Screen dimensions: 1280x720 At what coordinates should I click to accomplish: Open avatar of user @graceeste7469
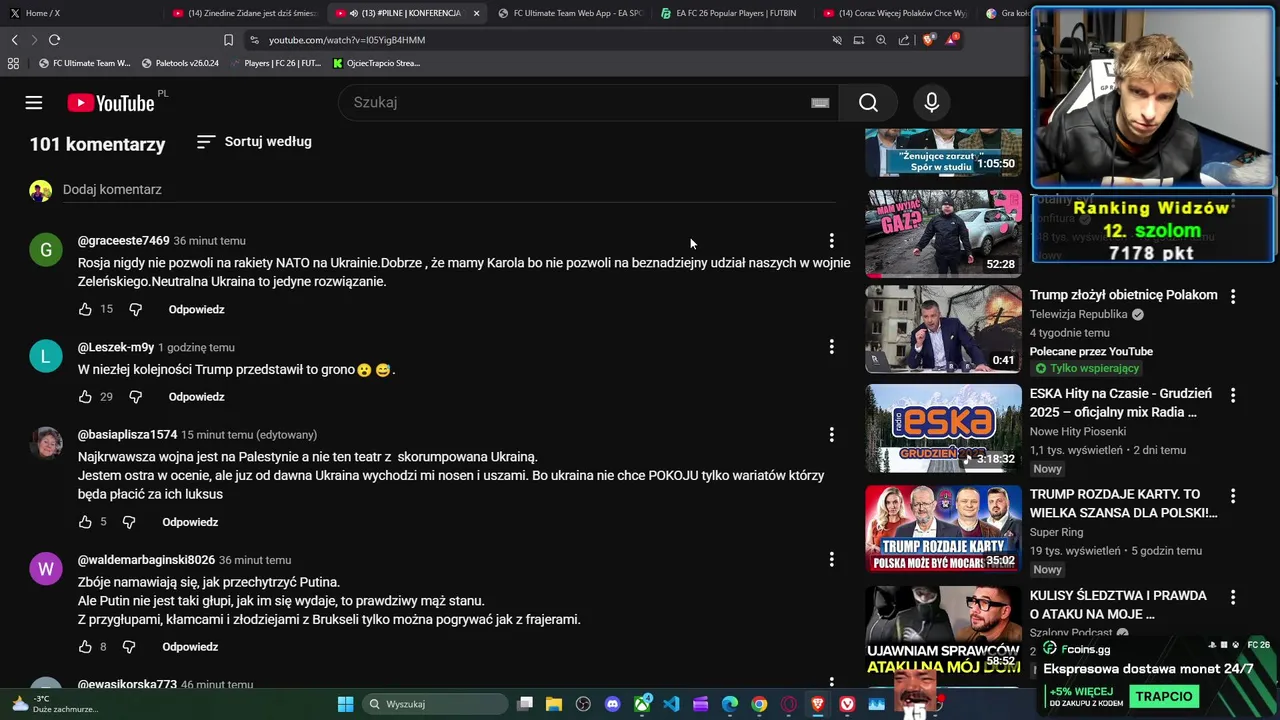[x=46, y=249]
